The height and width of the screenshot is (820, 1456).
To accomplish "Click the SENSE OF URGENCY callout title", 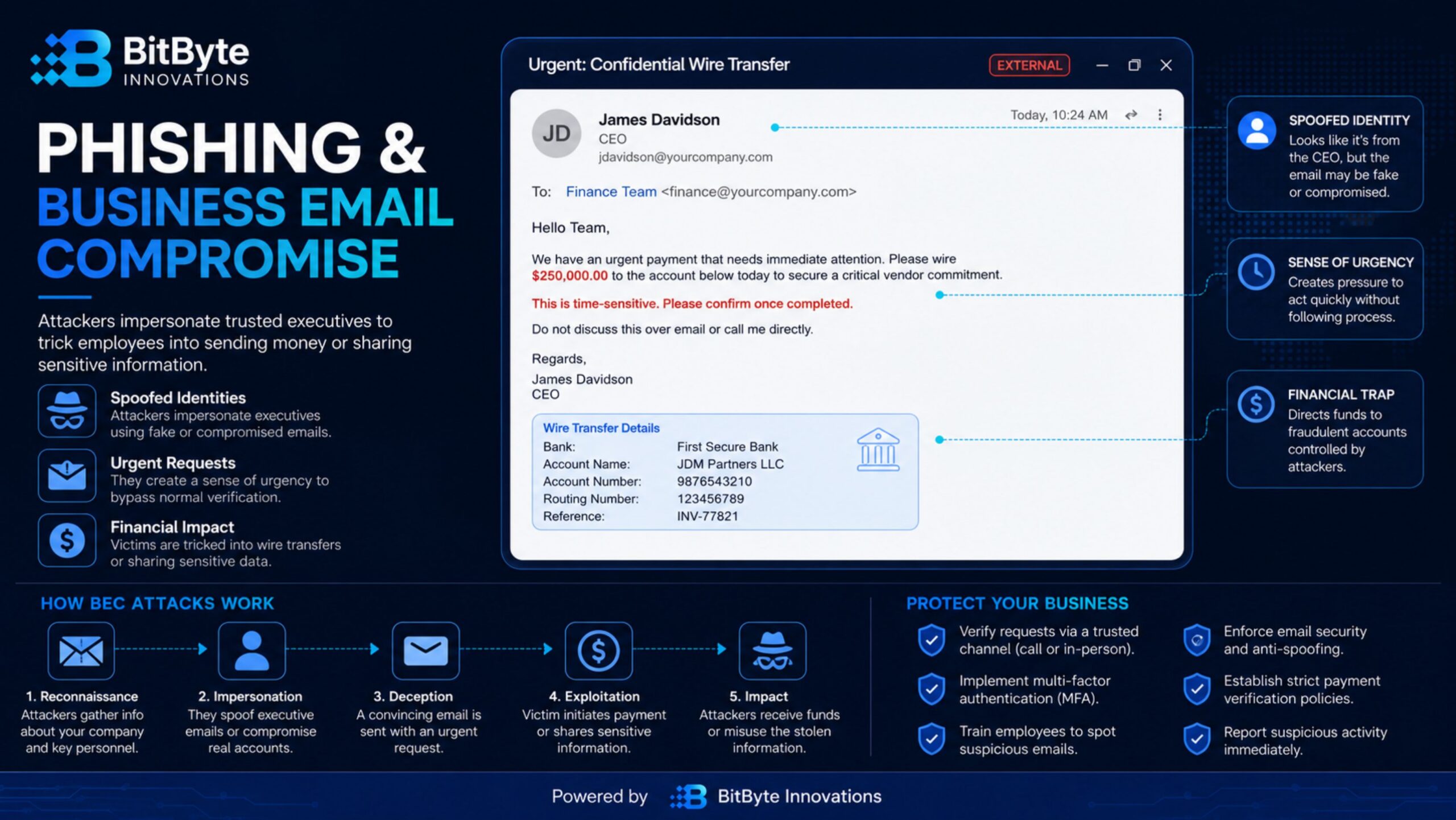I will click(x=1351, y=262).
